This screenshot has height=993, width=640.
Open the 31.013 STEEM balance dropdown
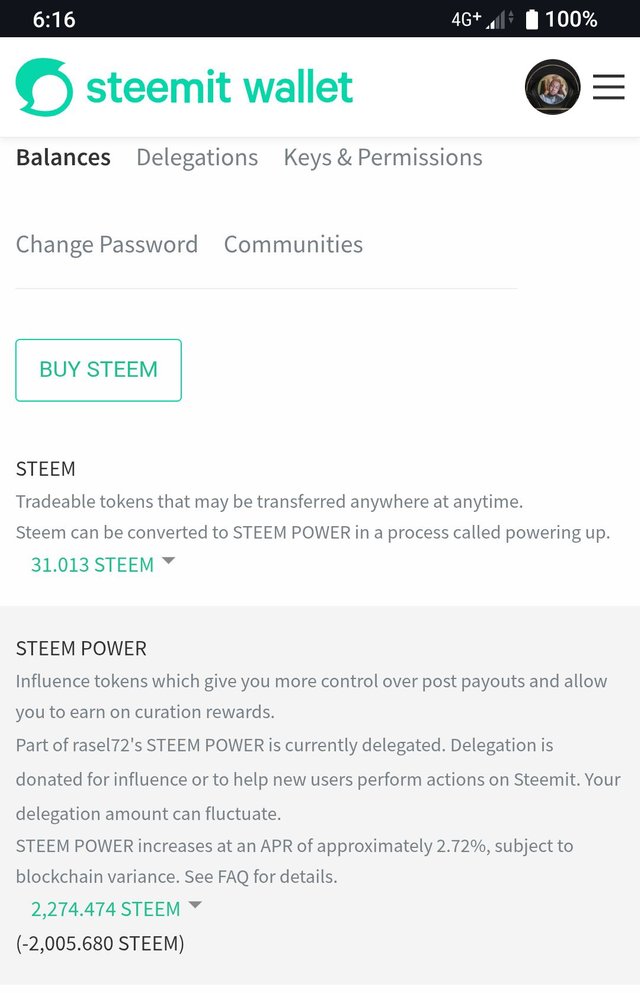pyautogui.click(x=92, y=564)
